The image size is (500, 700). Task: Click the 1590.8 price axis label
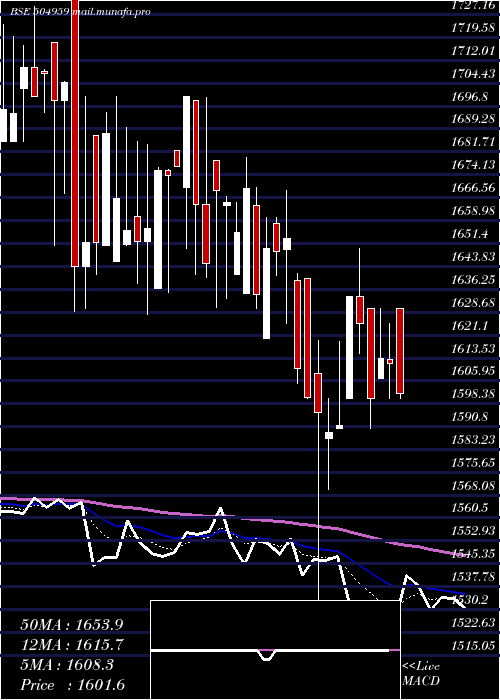[x=469, y=417]
